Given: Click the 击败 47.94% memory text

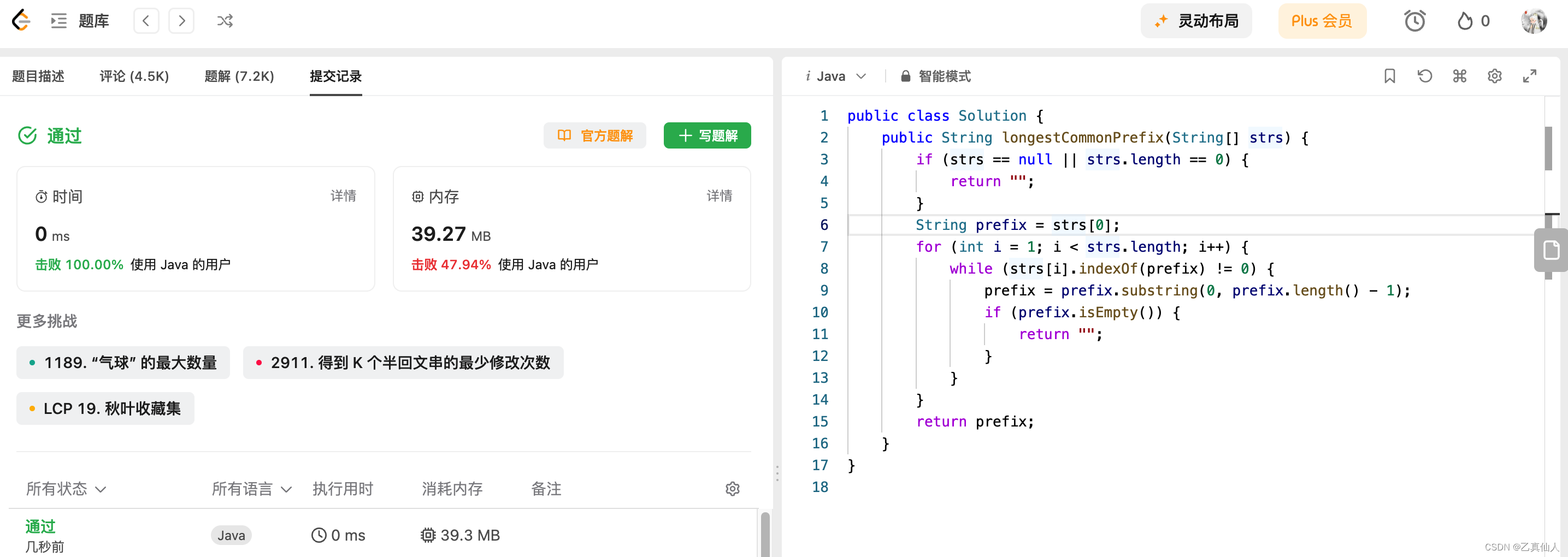Looking at the screenshot, I should pyautogui.click(x=451, y=264).
